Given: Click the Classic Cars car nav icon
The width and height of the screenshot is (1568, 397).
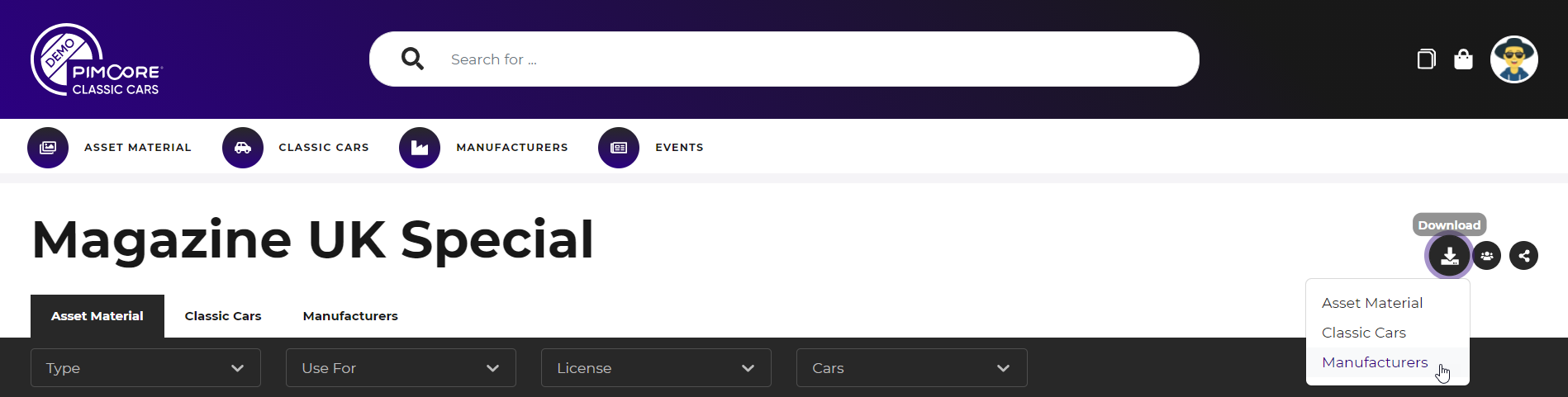Looking at the screenshot, I should (x=243, y=148).
